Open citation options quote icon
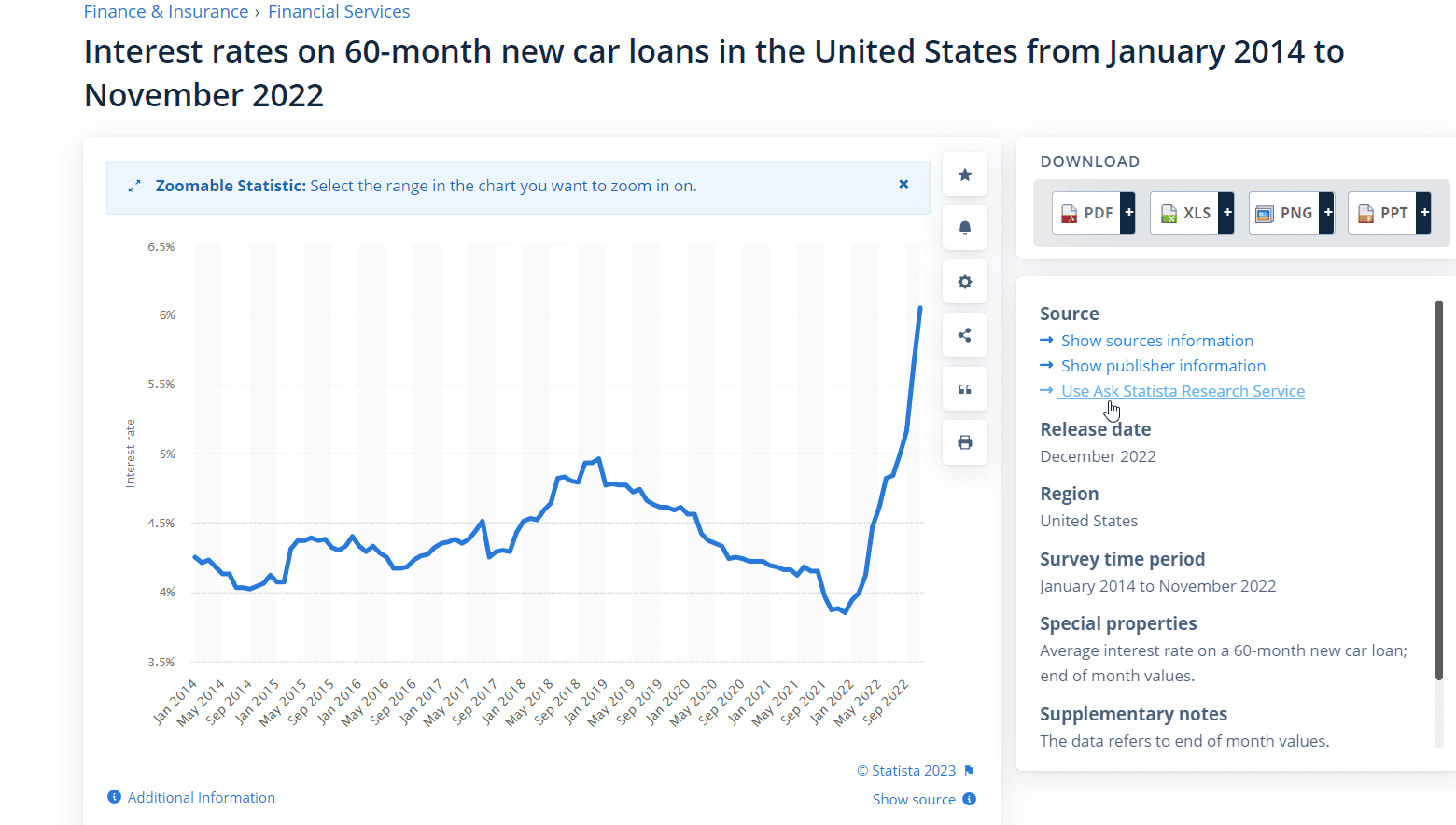Viewport: 1456px width, 825px height. tap(965, 389)
